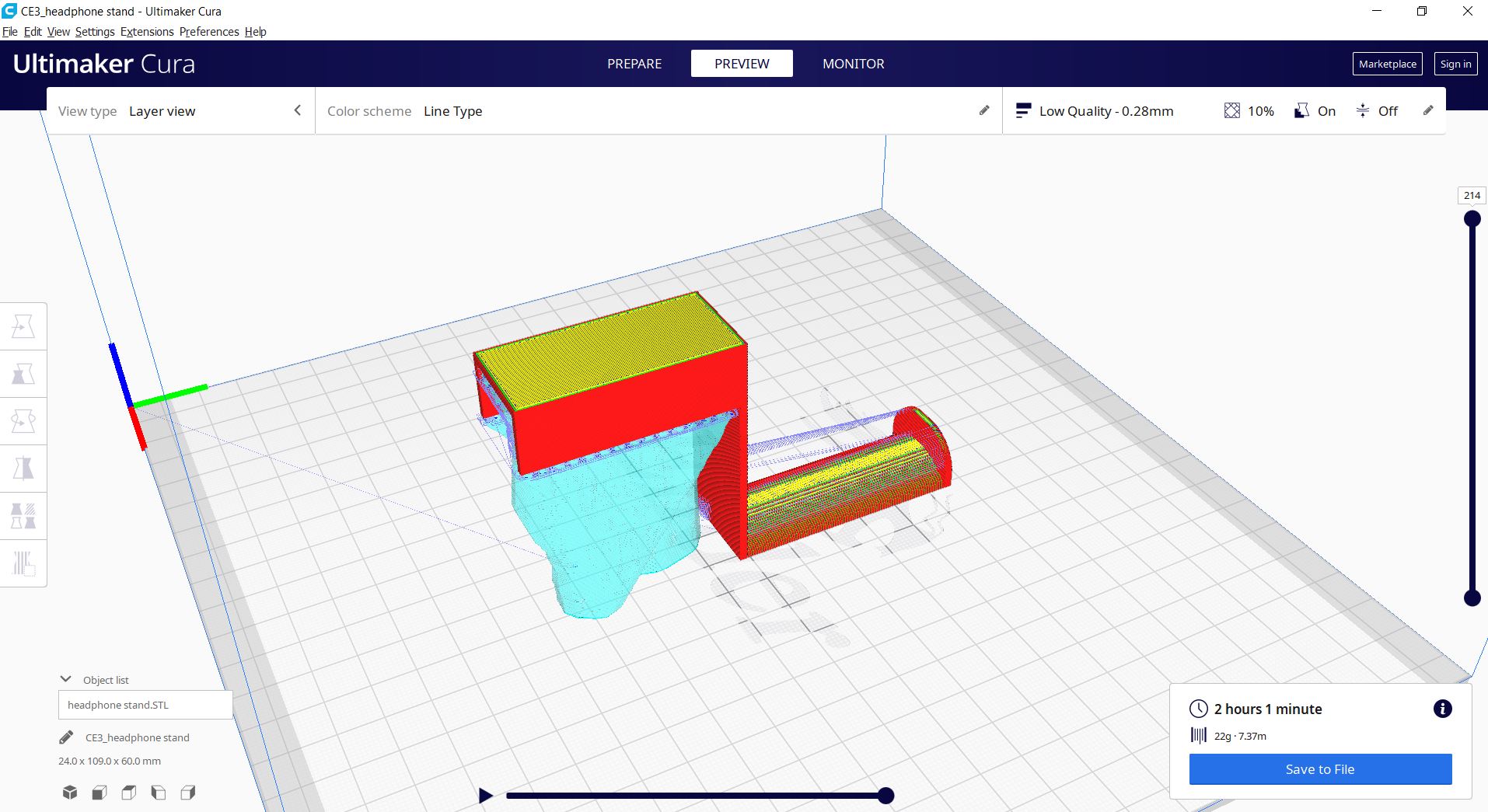Screen dimensions: 1488x812
Task: Click the pencil icon beside CE3_headphone stand
Action: coord(67,737)
